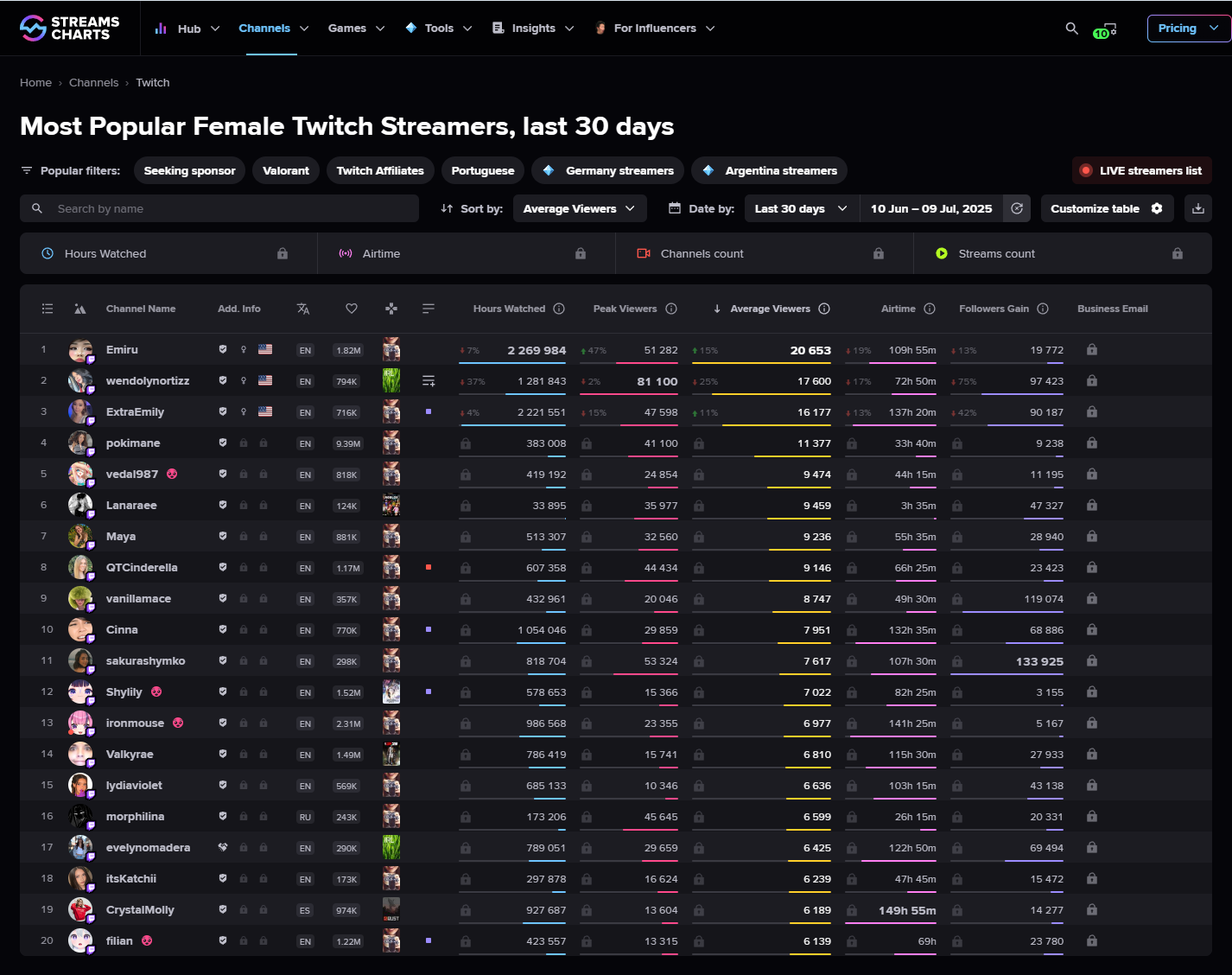This screenshot has width=1232, height=975.
Task: Click the Hours Watched column header
Action: (x=510, y=309)
